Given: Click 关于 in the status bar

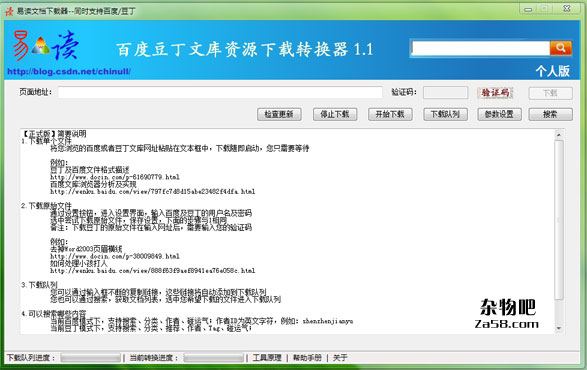Looking at the screenshot, I should point(340,358).
